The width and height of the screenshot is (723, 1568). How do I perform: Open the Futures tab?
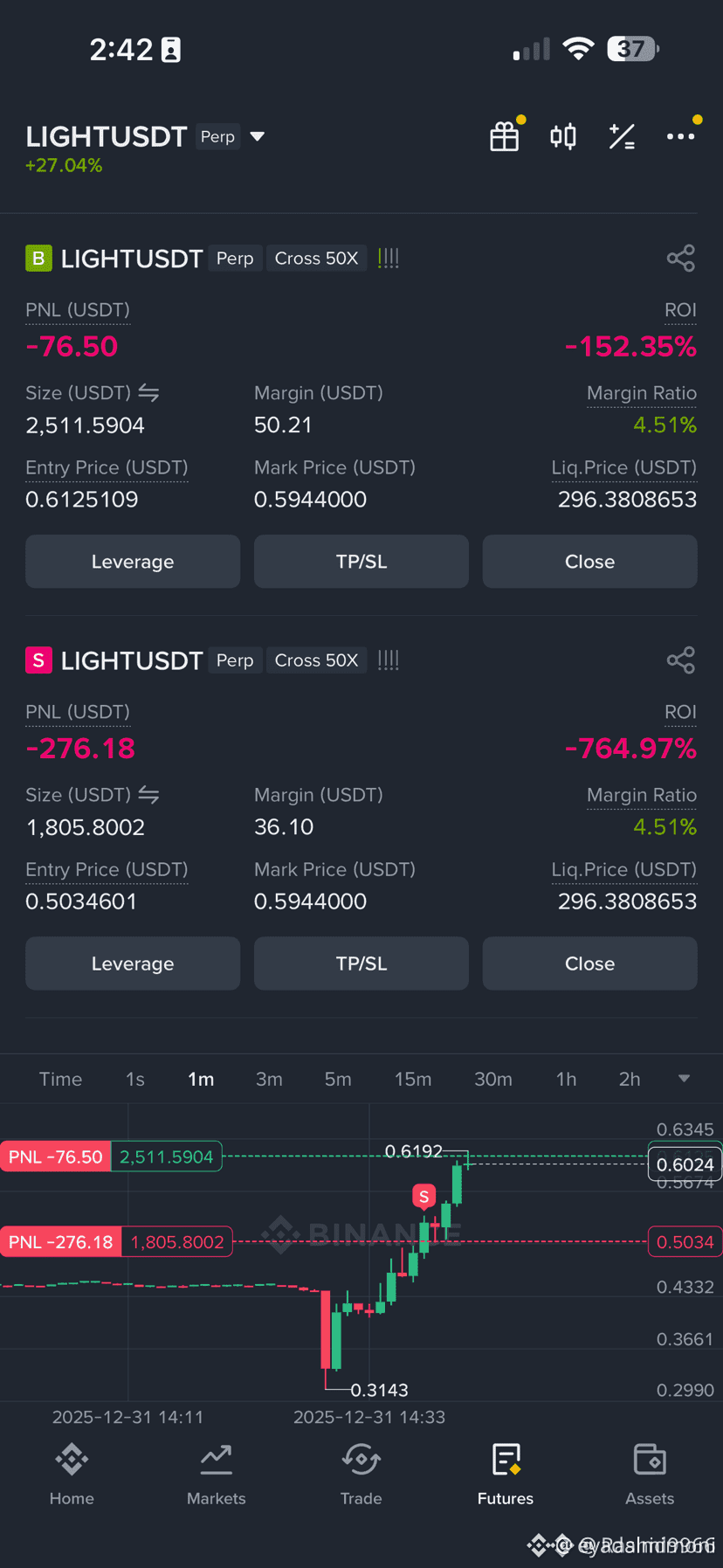506,1475
